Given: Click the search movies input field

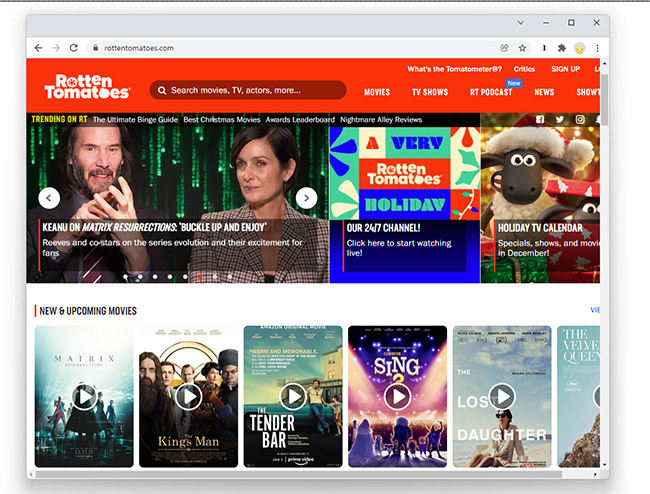Looking at the screenshot, I should tap(248, 90).
